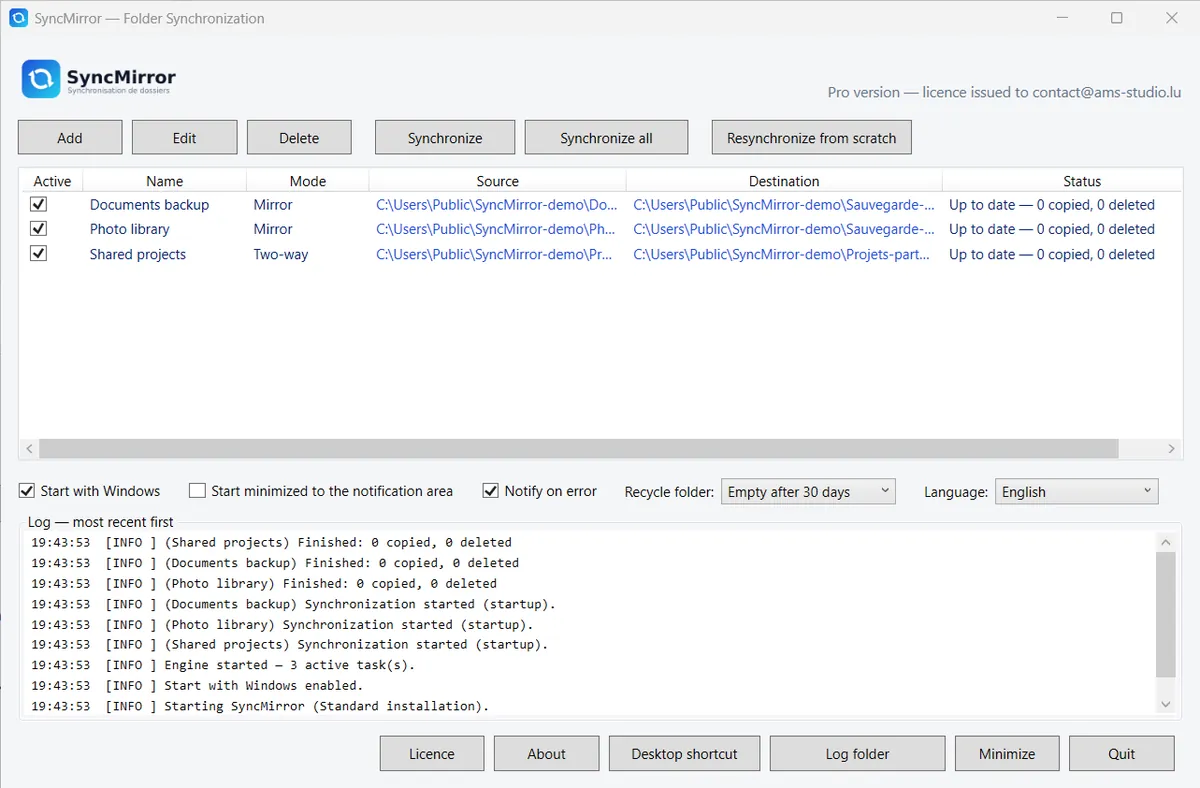
Task: Uncheck Active for Shared projects
Action: [39, 254]
